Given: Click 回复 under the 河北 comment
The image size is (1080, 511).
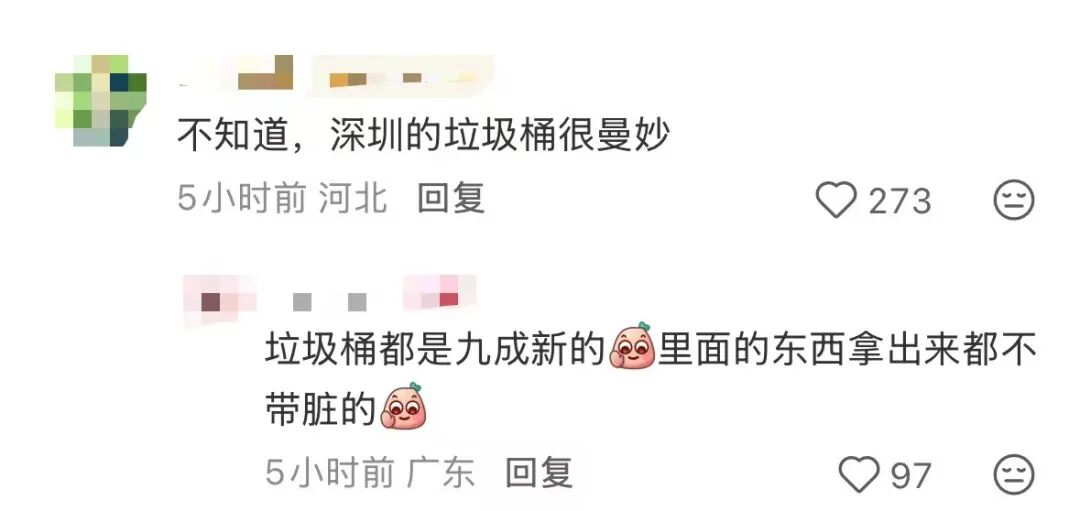Looking at the screenshot, I should [451, 199].
